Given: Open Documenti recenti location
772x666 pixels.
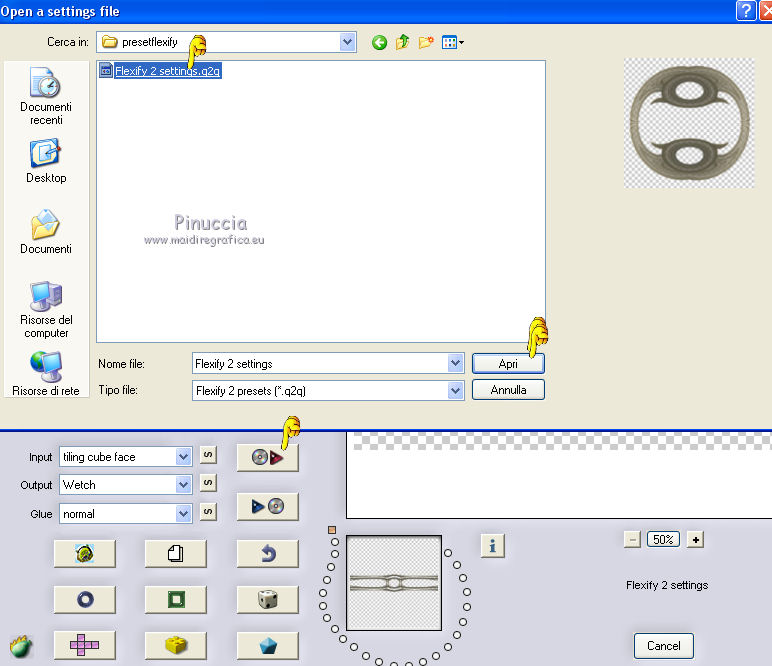Looking at the screenshot, I should [x=46, y=96].
